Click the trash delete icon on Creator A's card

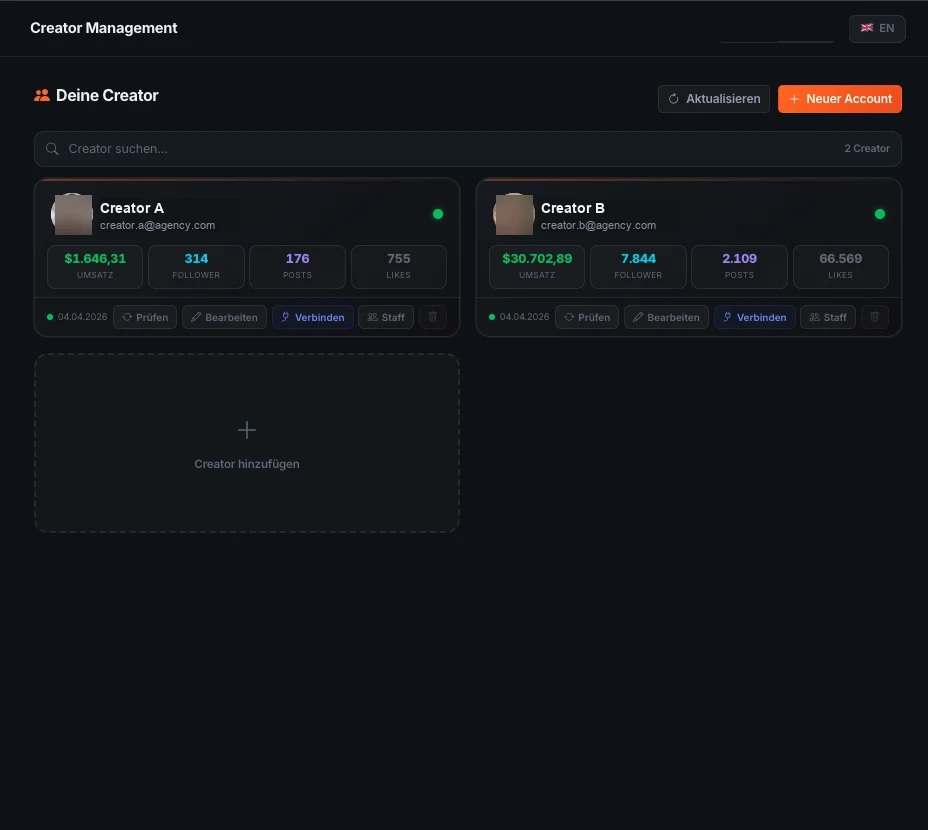pyautogui.click(x=432, y=317)
